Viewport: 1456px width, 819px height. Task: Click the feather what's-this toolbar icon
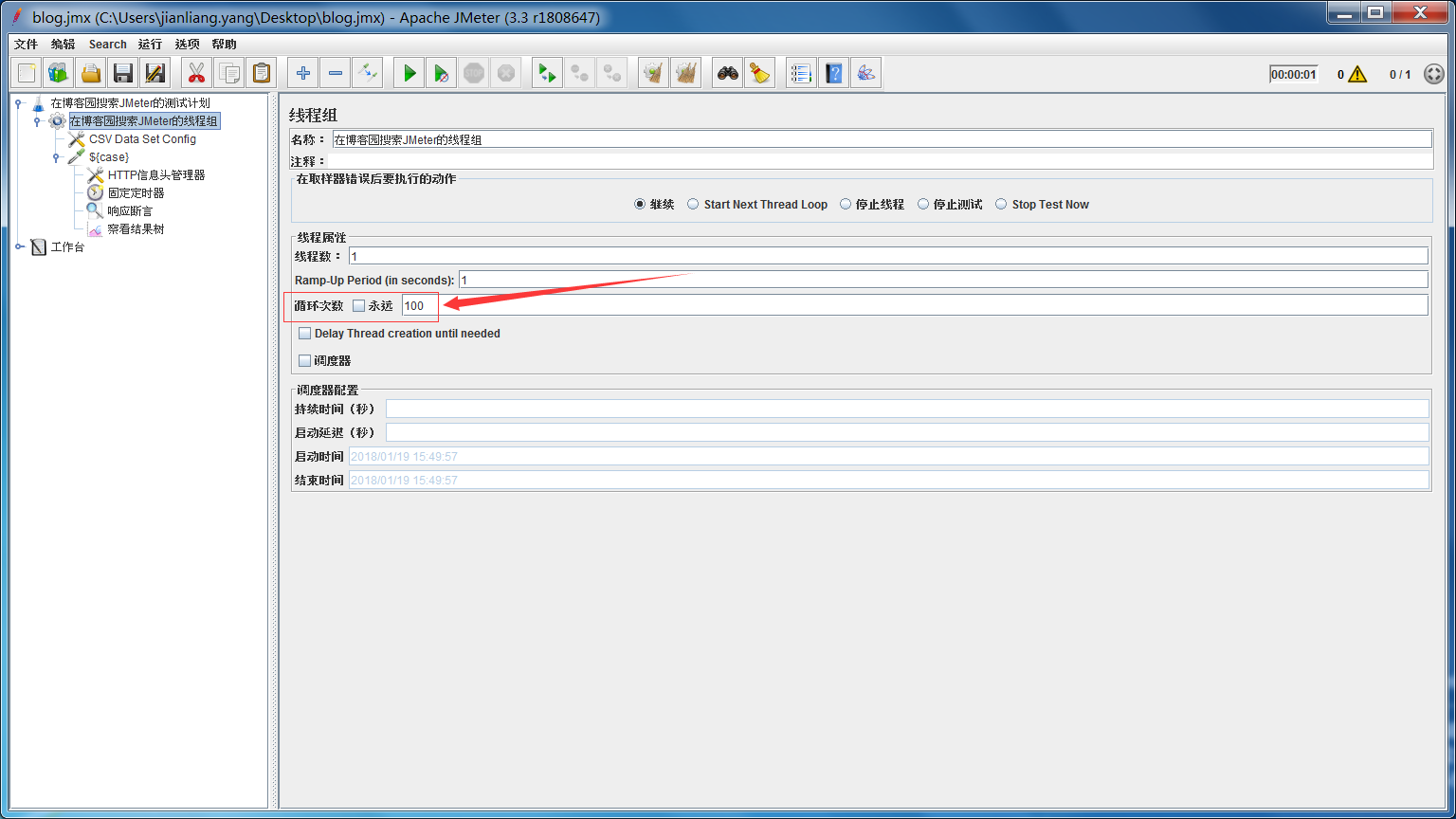[865, 73]
